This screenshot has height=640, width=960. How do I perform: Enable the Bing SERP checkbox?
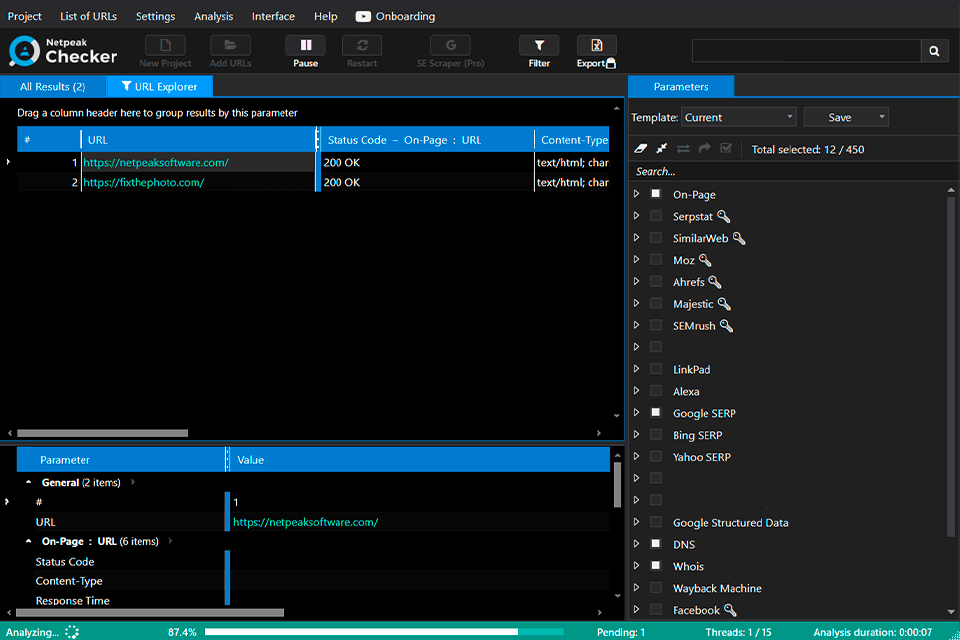click(x=656, y=435)
